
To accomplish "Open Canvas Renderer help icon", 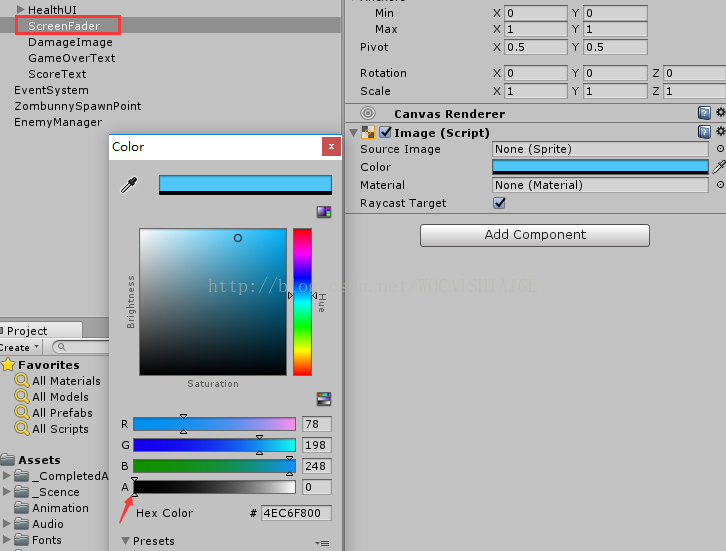I will 704,113.
